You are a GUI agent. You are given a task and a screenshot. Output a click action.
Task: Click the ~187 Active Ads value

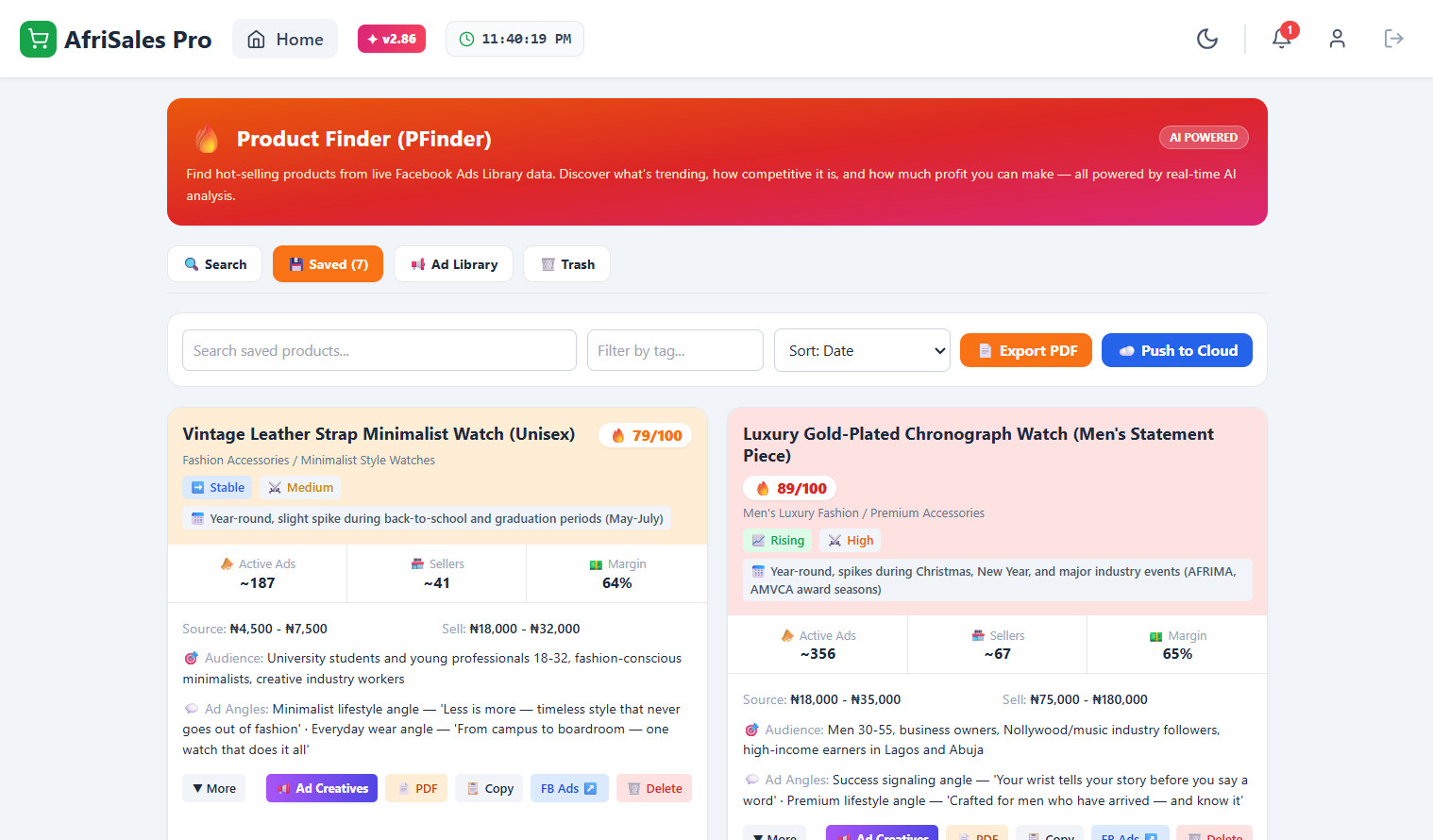(x=257, y=583)
